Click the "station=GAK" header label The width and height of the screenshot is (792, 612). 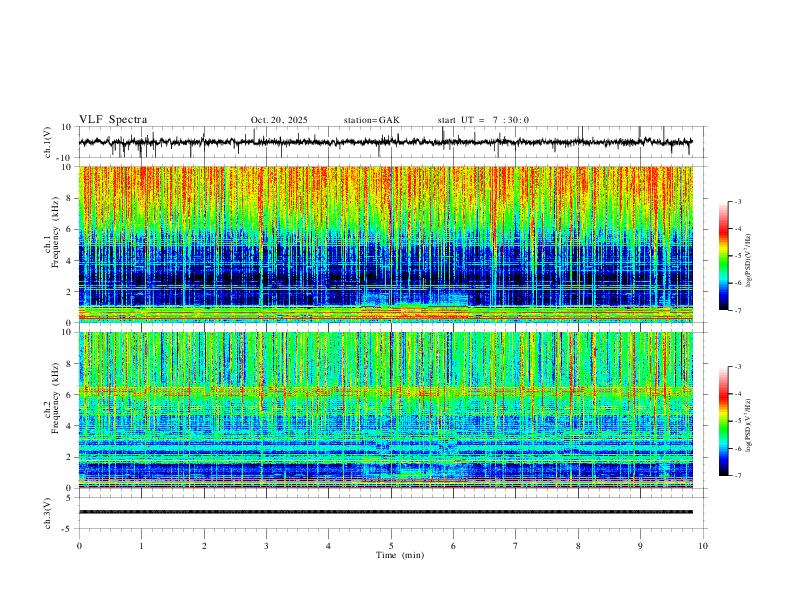(x=371, y=120)
